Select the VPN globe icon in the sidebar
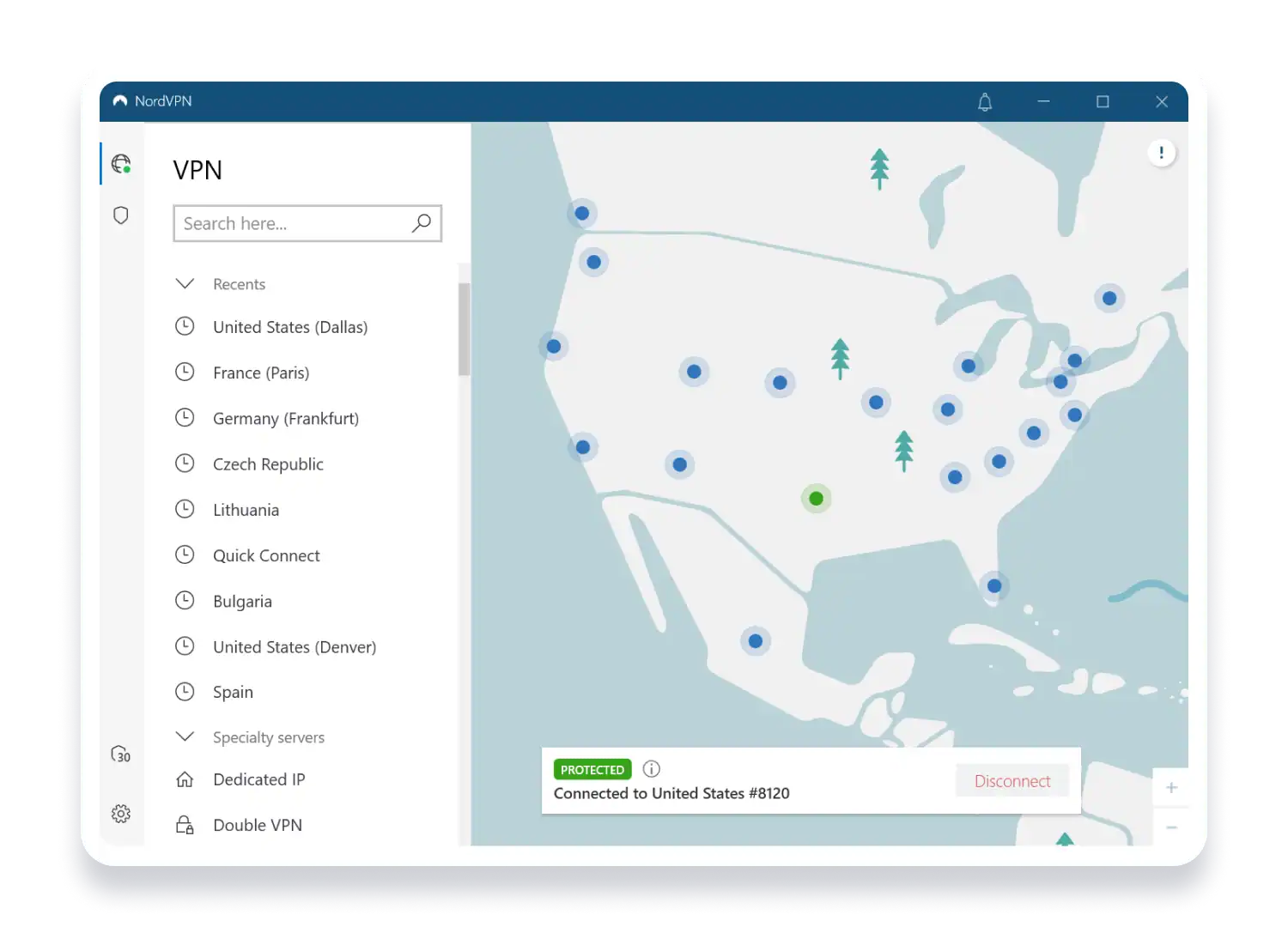Image resolution: width=1288 pixels, height=927 pixels. pos(120,163)
